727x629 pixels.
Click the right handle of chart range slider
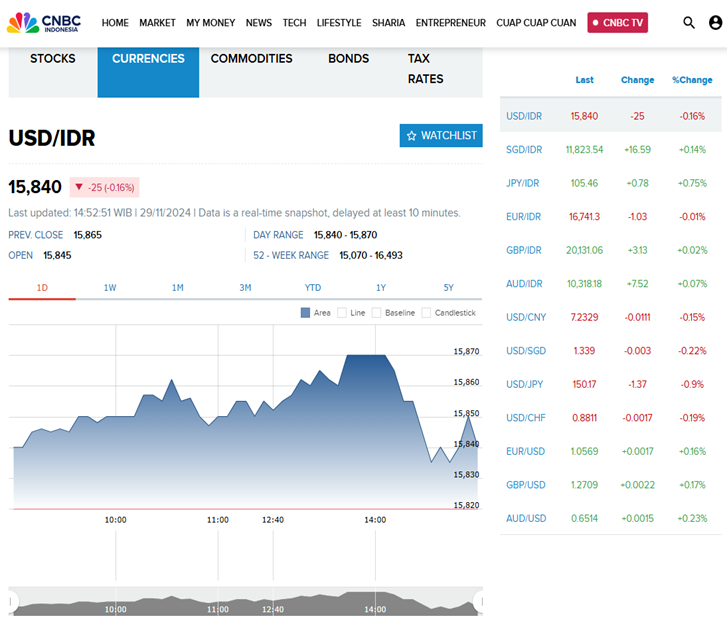478,602
